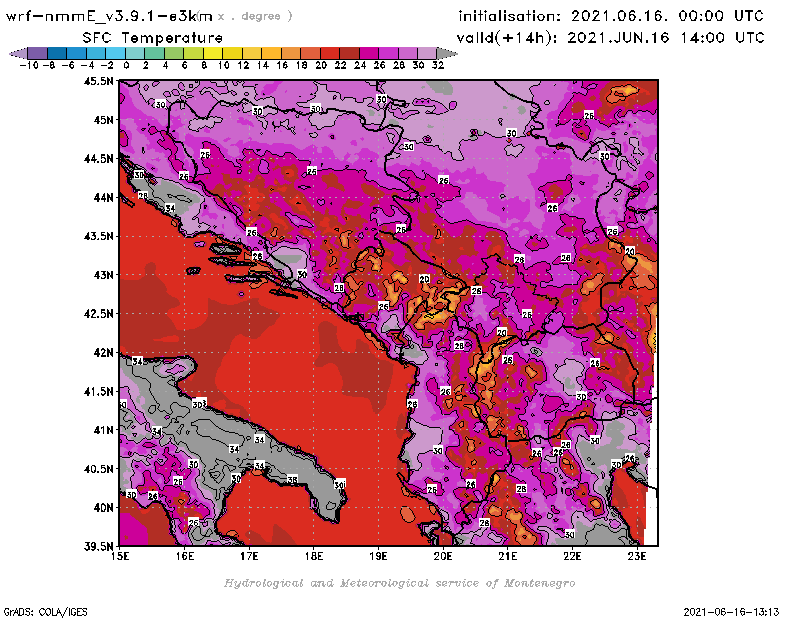Click the dark red 22 to 24 swatch
800x618 pixels.
pyautogui.click(x=349, y=53)
